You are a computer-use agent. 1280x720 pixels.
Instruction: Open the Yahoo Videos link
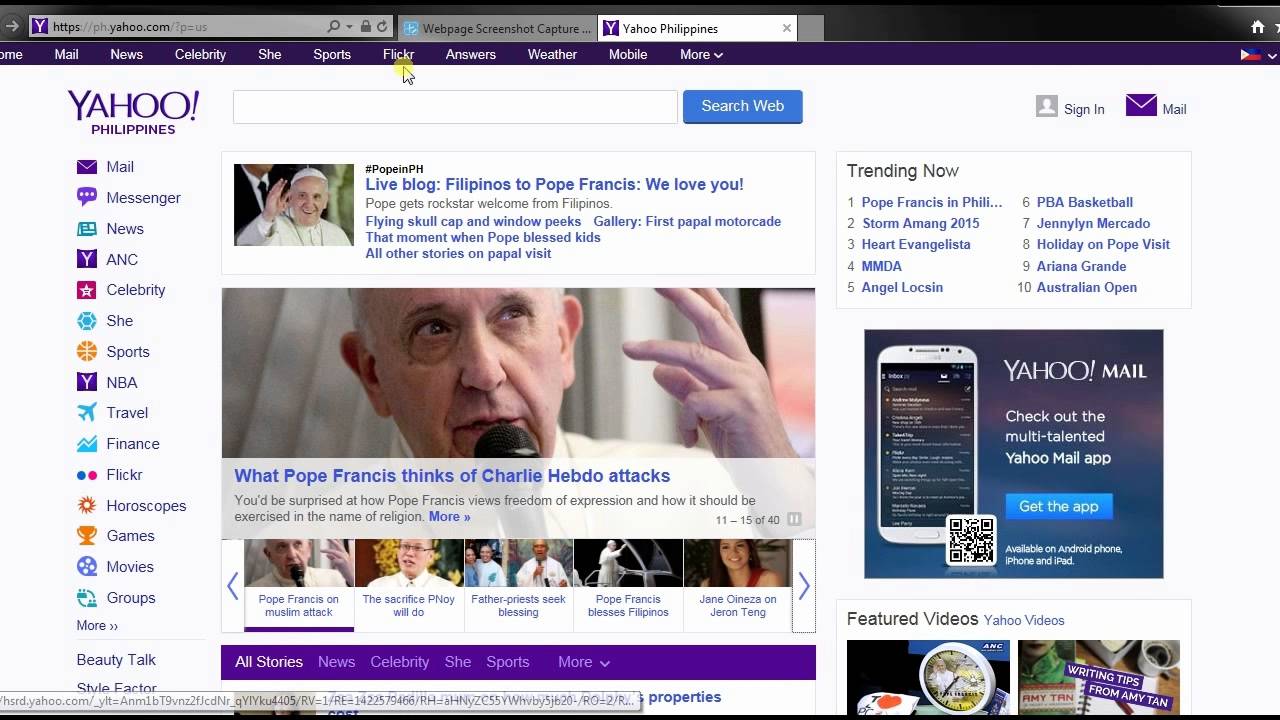coord(1024,620)
